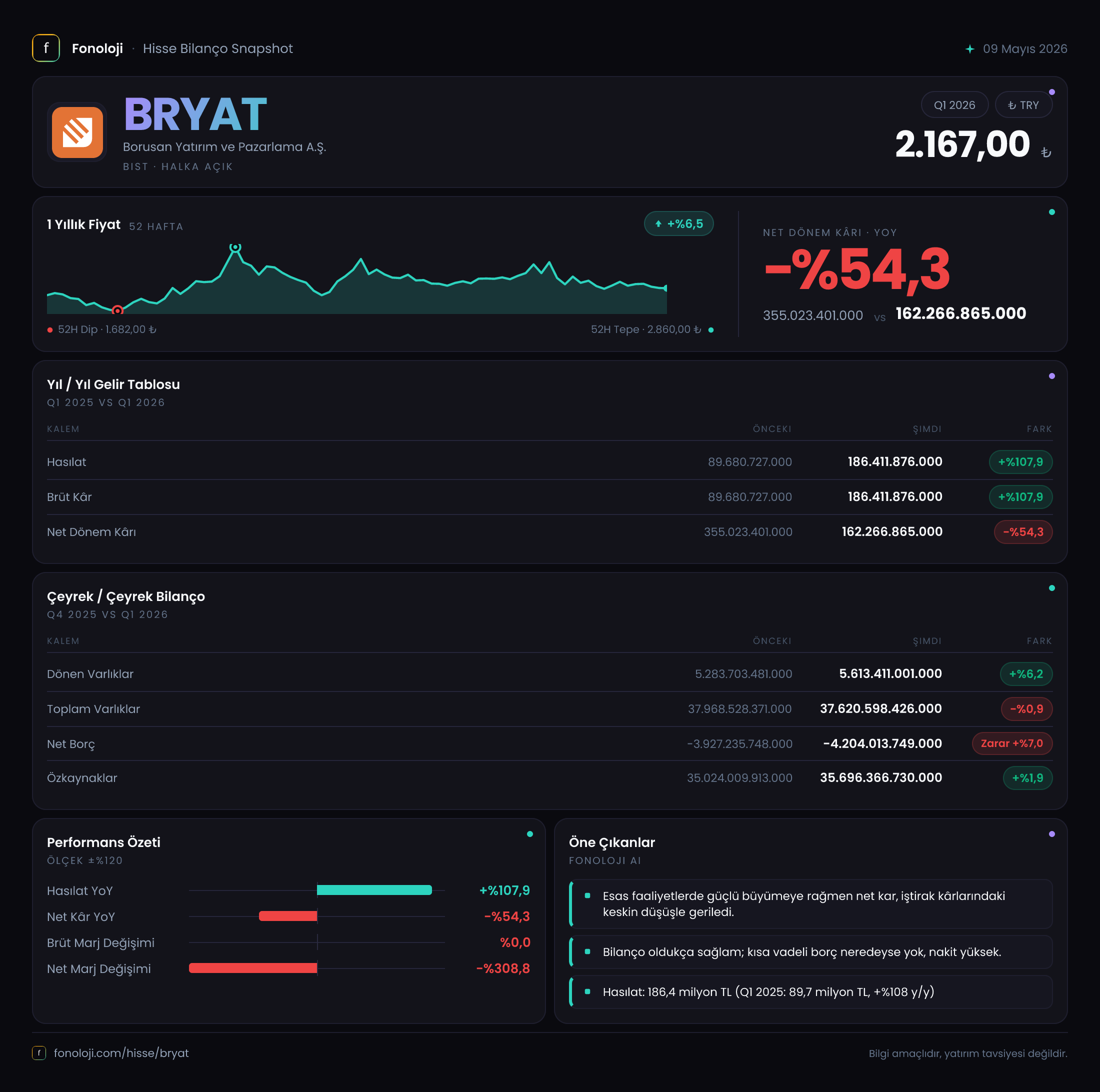Viewport: 1100px width, 1092px height.
Task: Click the Net Kâr YoY red bar
Action: (288, 916)
